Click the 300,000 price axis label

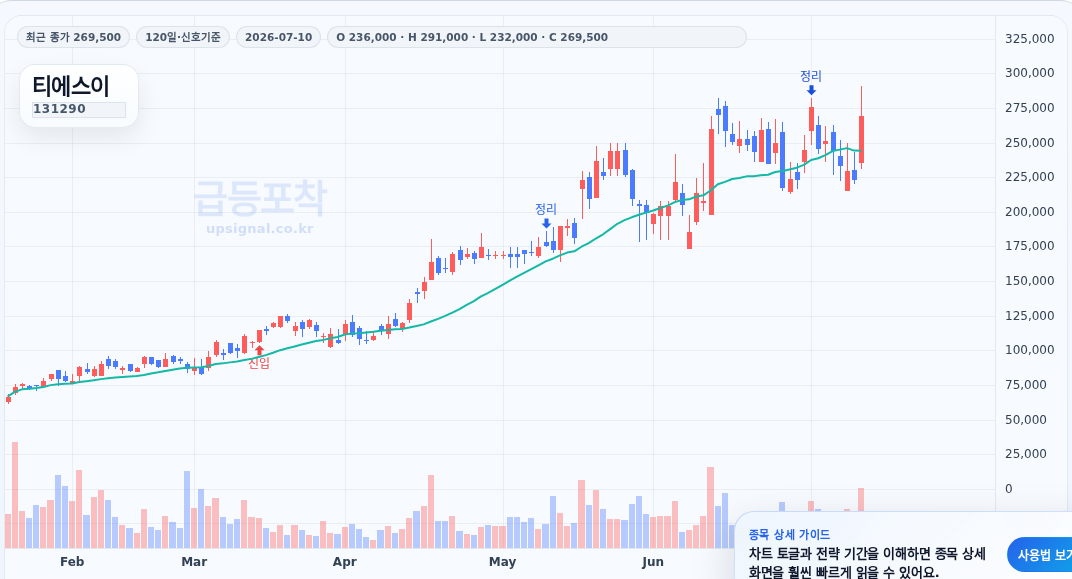[1030, 72]
